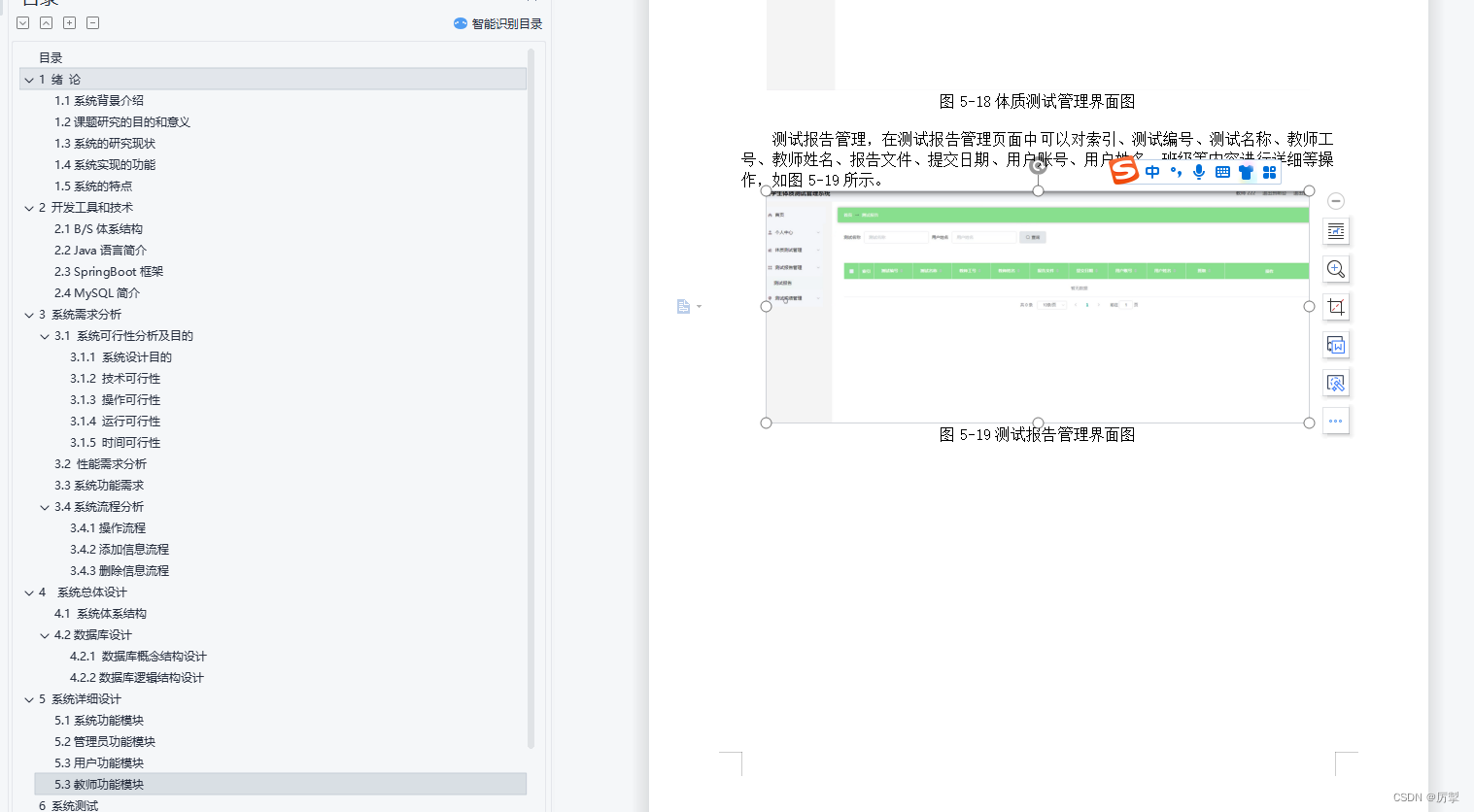Collapse the 4.2 数据库设计 subsection
The height and width of the screenshot is (812, 1474).
(x=45, y=635)
